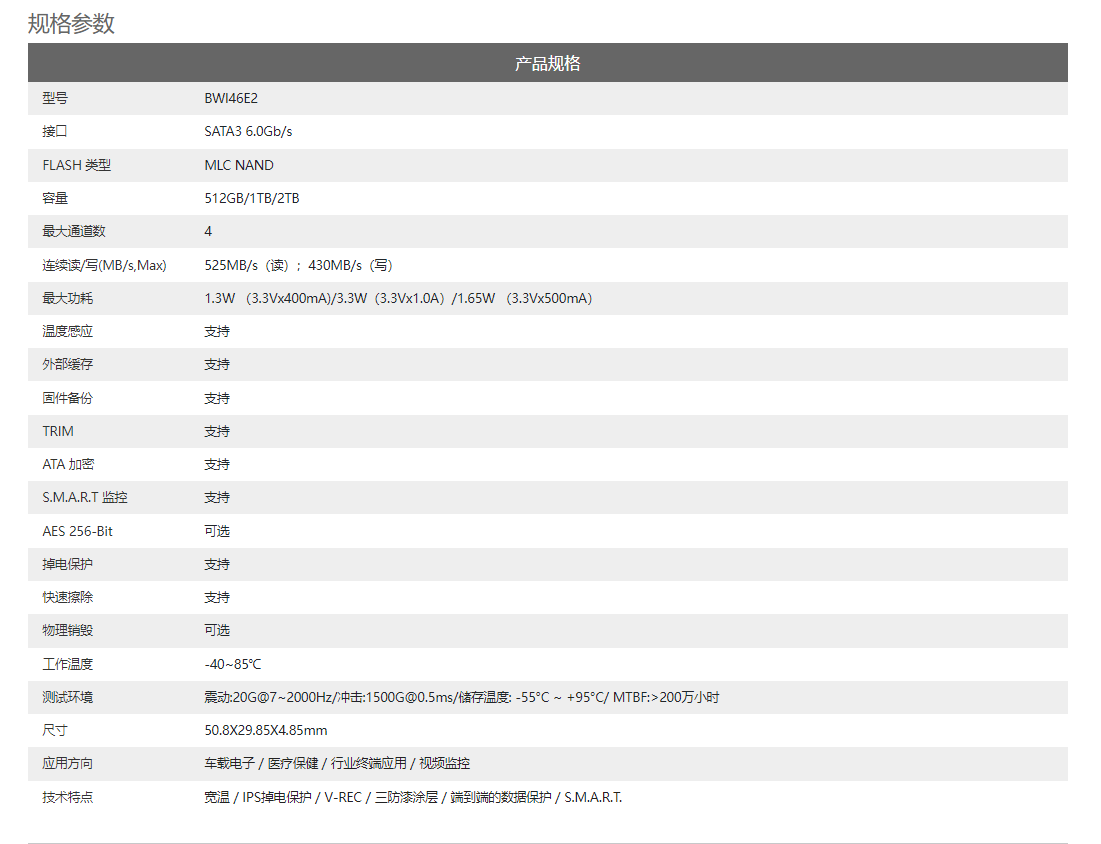Click 可选 in the 物理销毁 row

[217, 631]
